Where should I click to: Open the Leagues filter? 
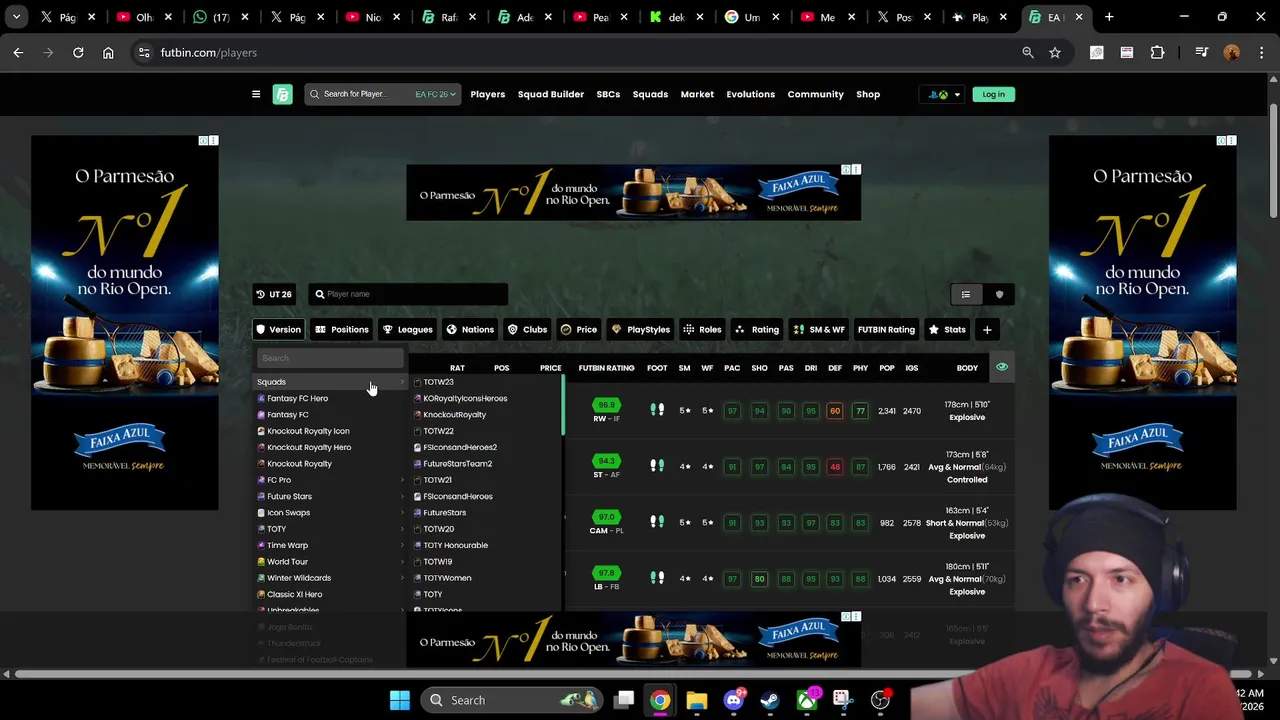[407, 329]
